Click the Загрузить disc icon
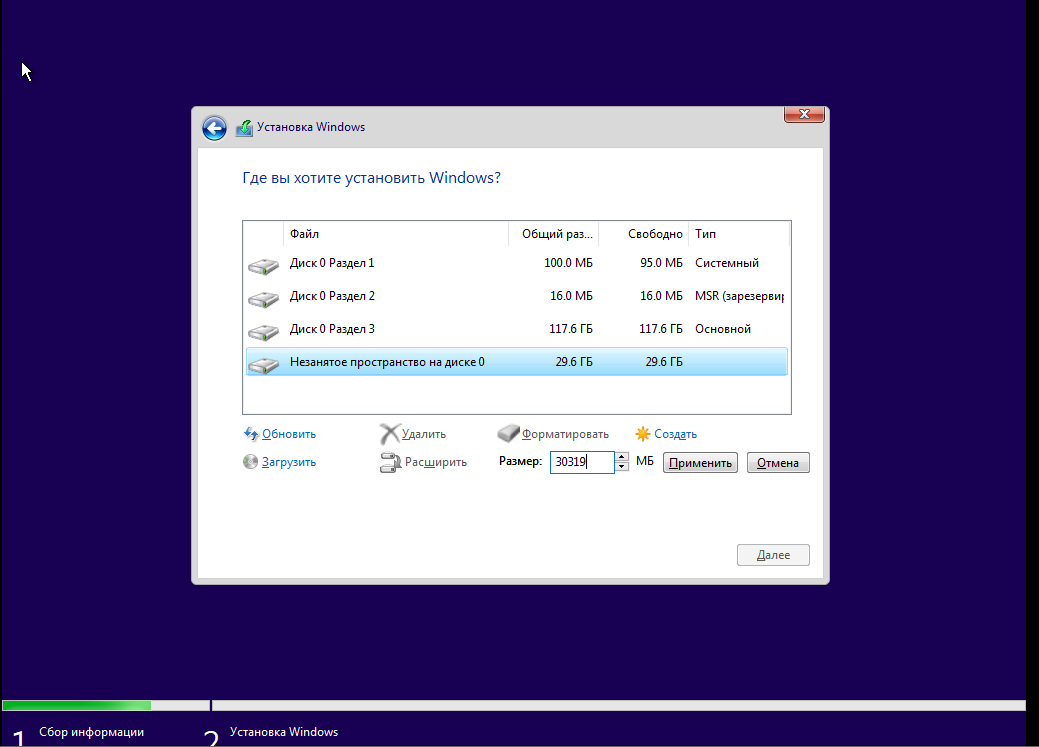Screen dimensions: 1039x747 (x=250, y=461)
